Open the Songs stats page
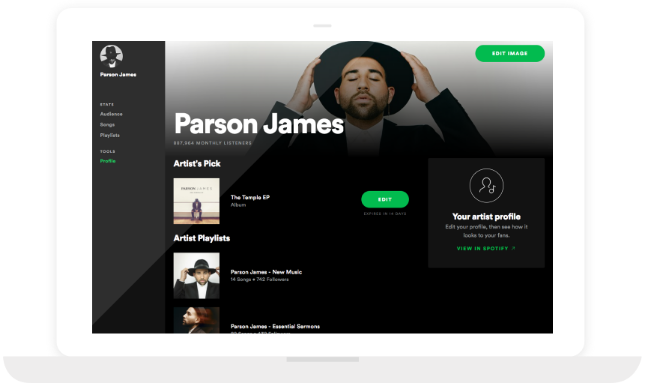This screenshot has width=646, height=390. coord(107,124)
